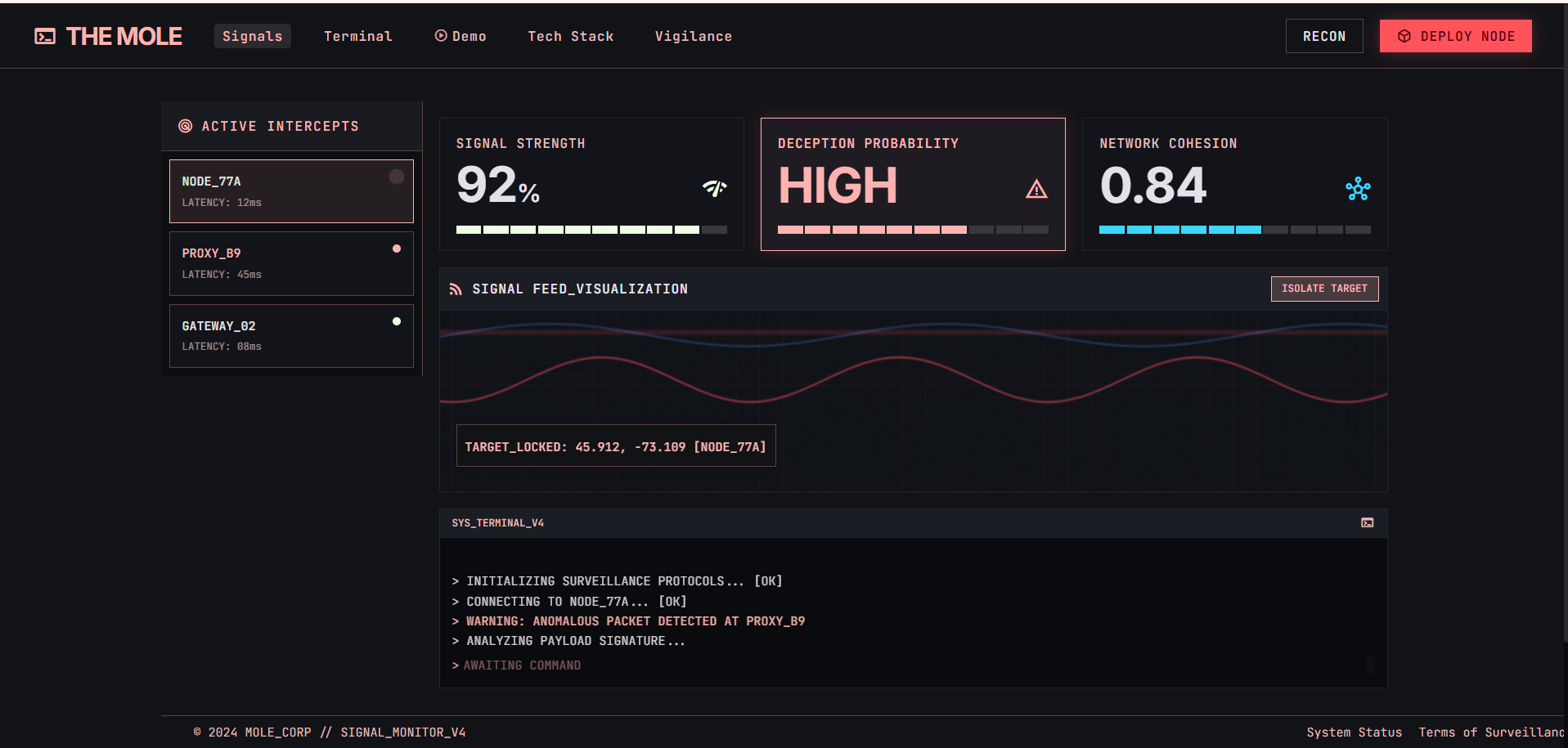Click the Network Cohesion progress bar
This screenshot has height=748, width=1568.
point(1235,230)
